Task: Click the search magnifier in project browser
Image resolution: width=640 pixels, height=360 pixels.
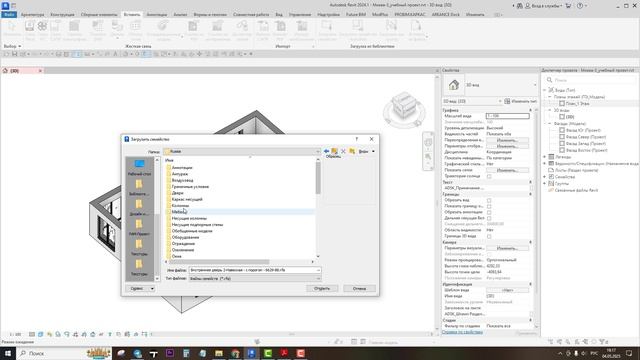Action: (549, 80)
